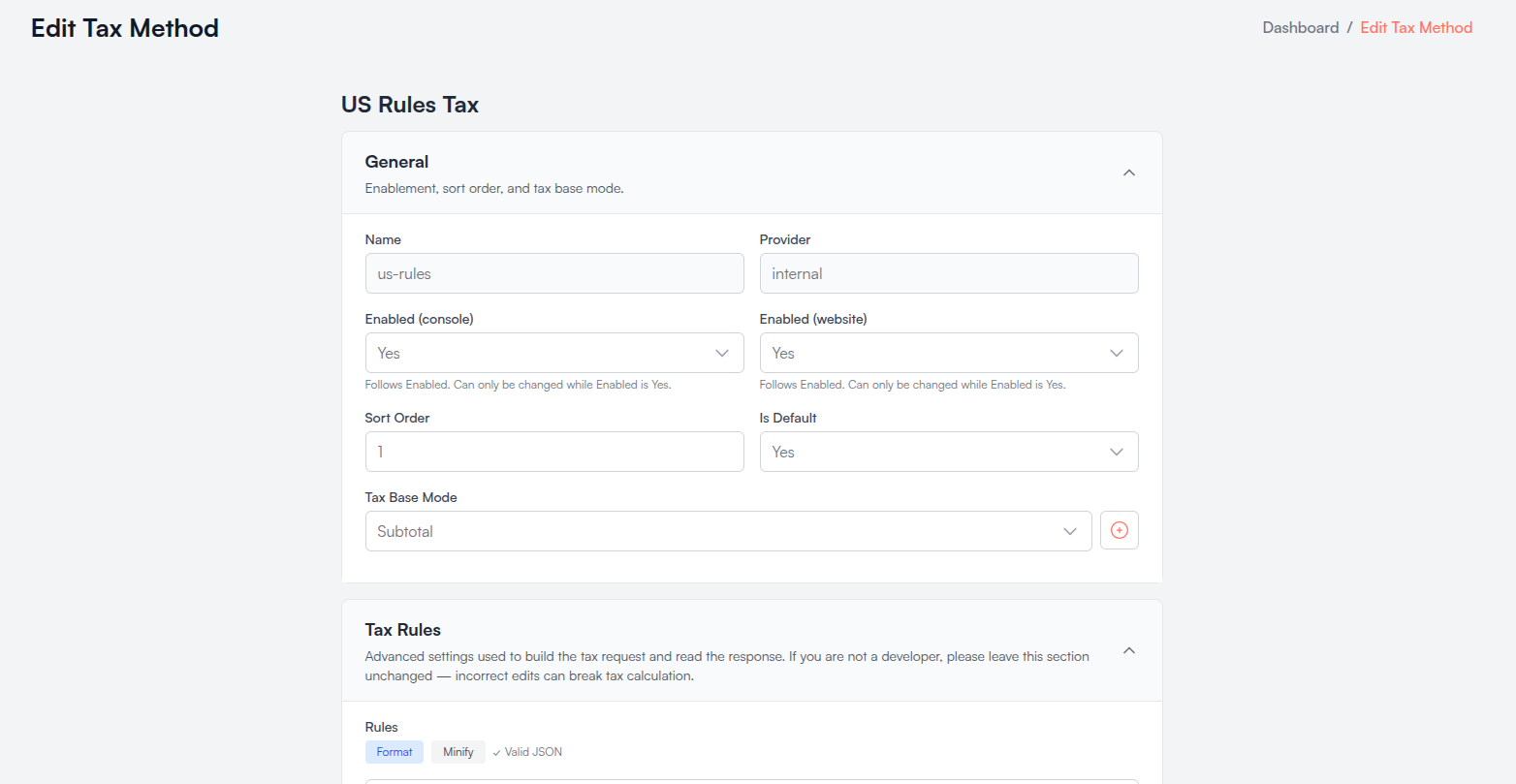Collapse the General section chevron
Viewport: 1516px width, 784px height.
pyautogui.click(x=1128, y=172)
